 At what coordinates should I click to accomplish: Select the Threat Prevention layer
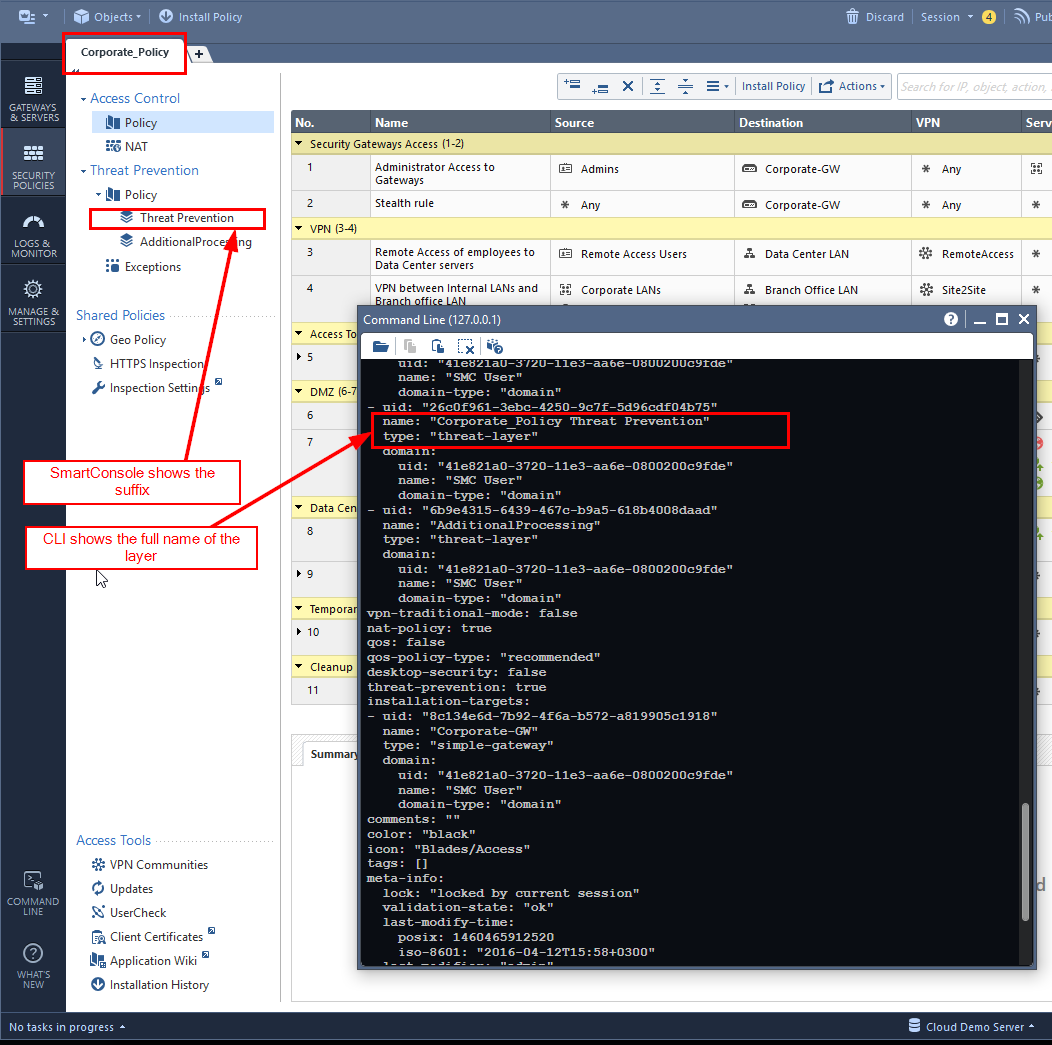point(177,218)
